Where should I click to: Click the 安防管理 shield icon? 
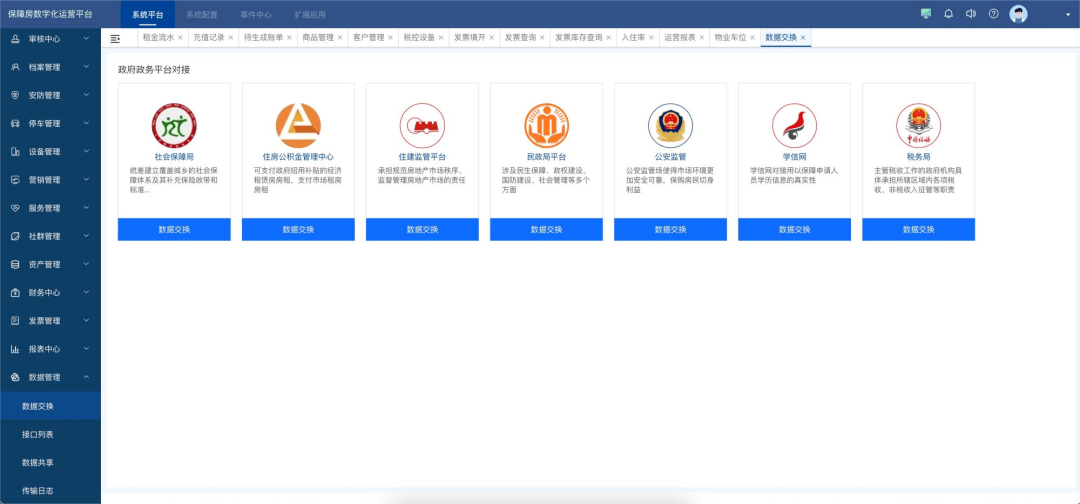click(15, 96)
